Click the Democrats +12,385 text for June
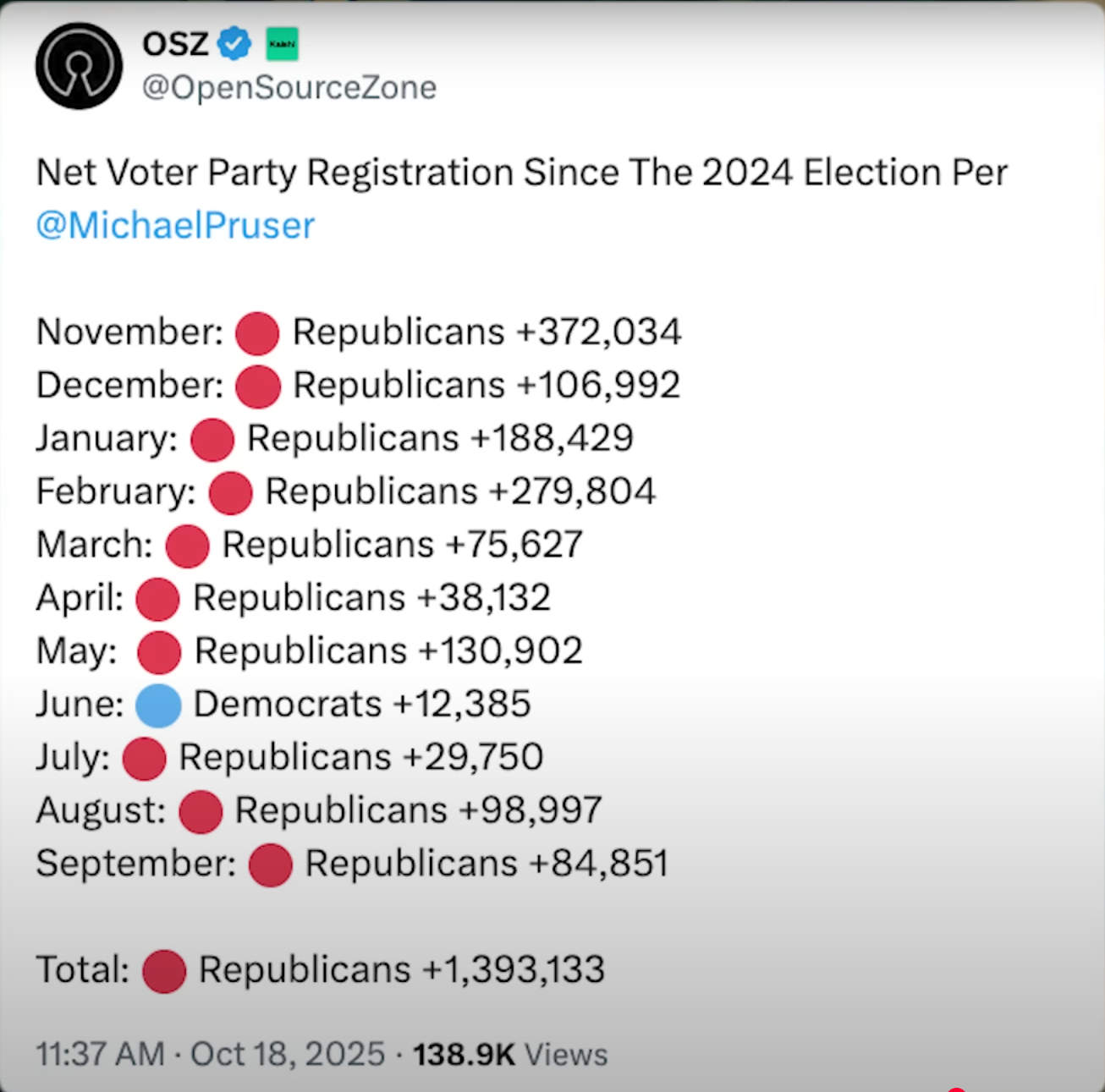 362,704
